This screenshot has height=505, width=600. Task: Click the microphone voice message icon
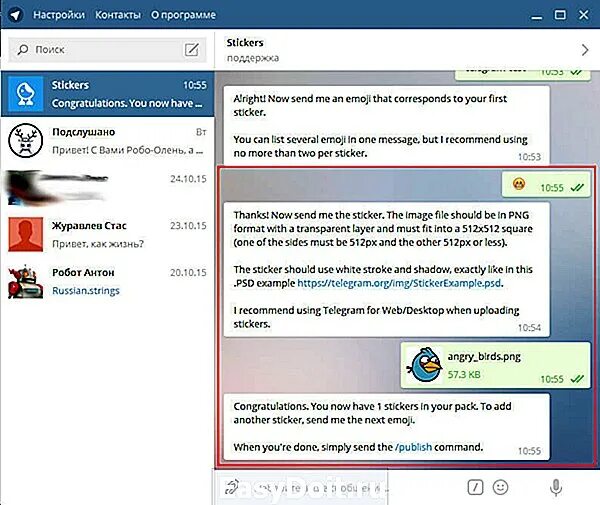pos(556,487)
